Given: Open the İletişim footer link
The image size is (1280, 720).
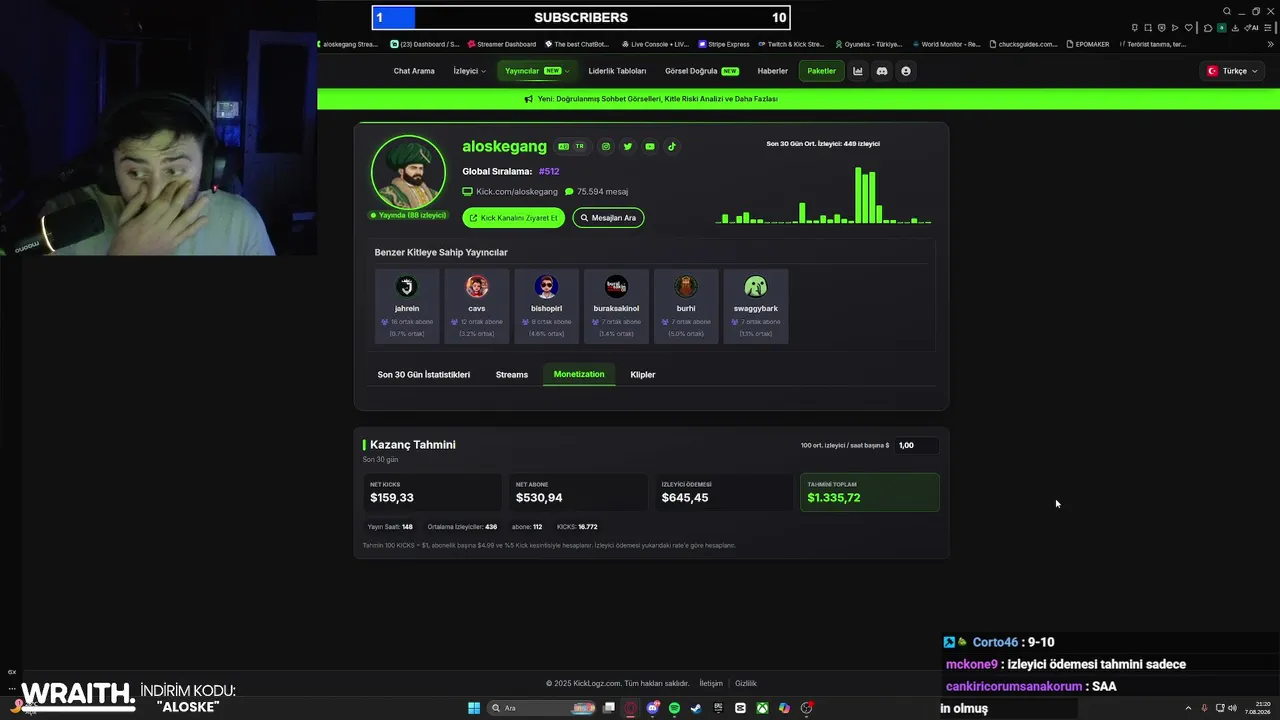Looking at the screenshot, I should point(711,684).
